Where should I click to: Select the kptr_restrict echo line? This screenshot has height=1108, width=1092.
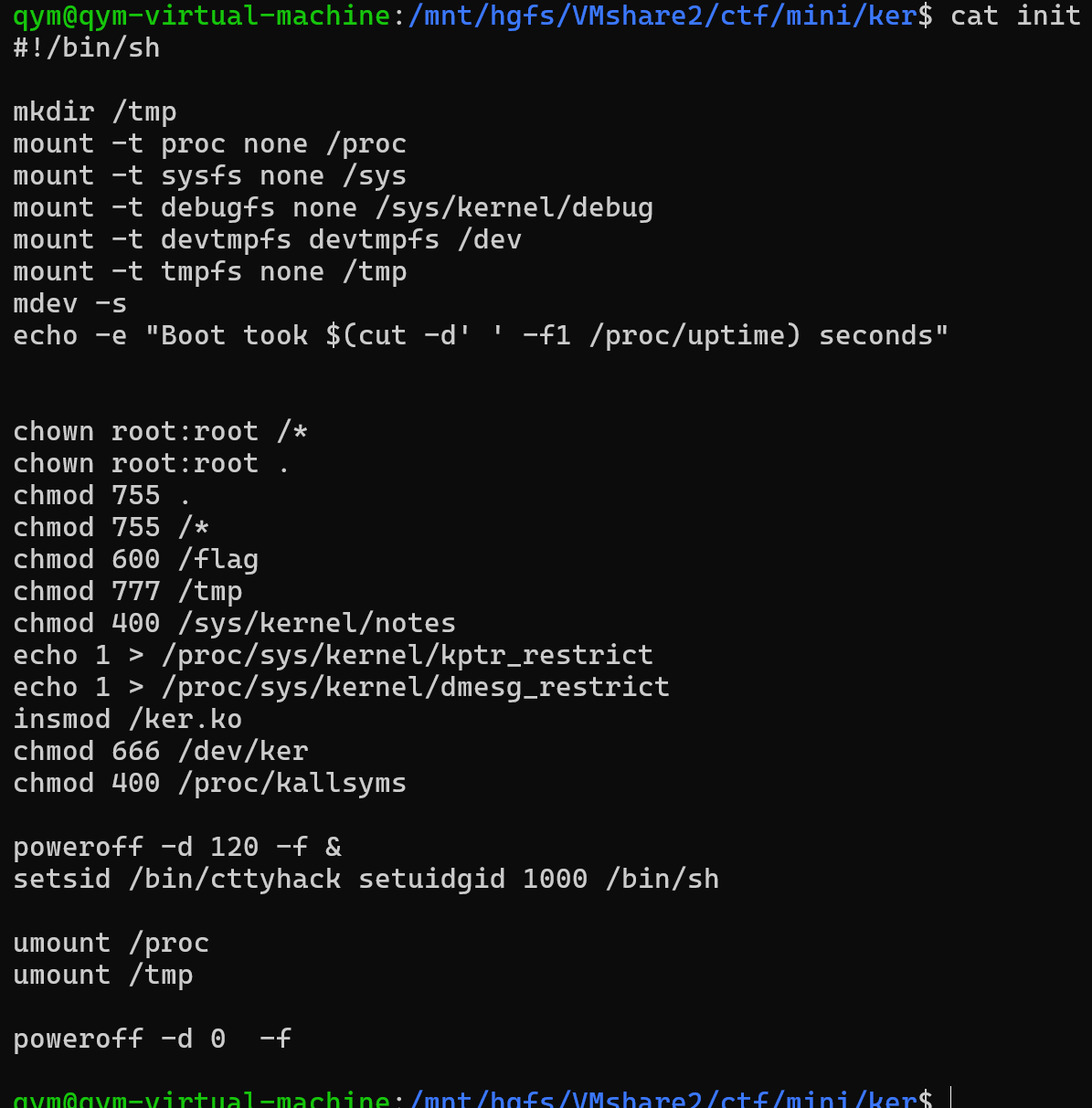click(x=334, y=656)
